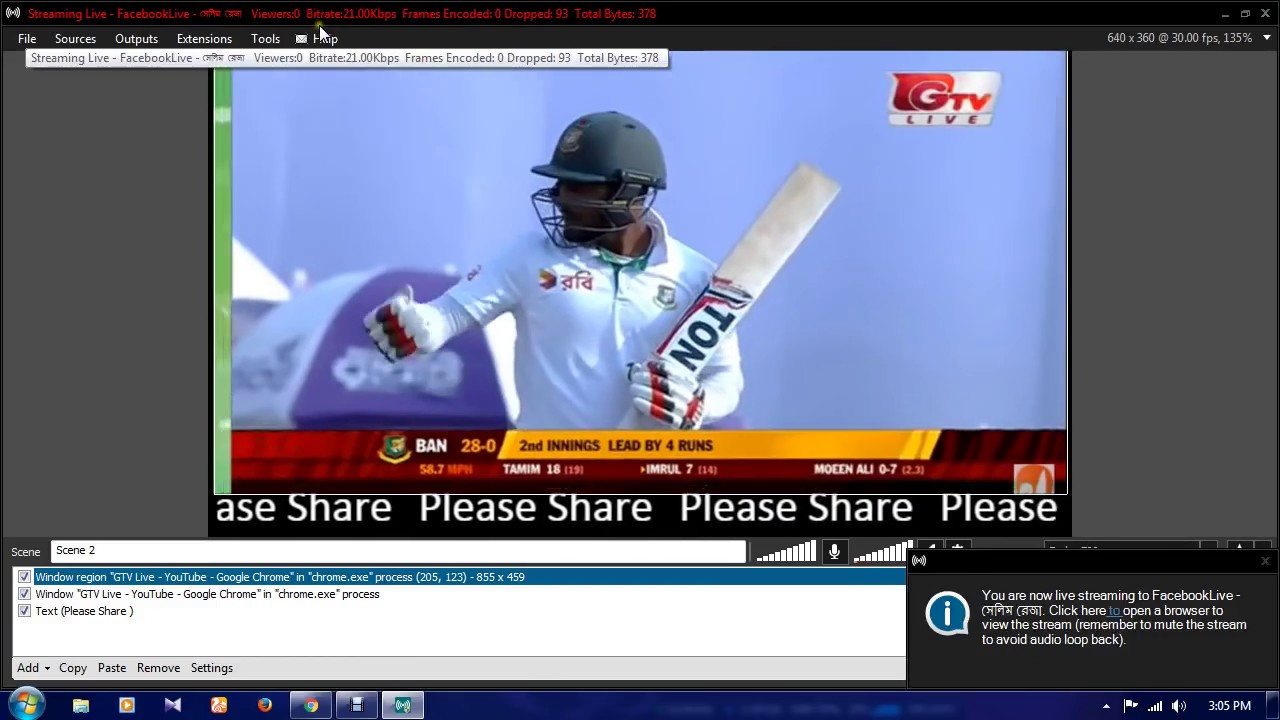Click the speaker volume tray icon

tap(1179, 706)
